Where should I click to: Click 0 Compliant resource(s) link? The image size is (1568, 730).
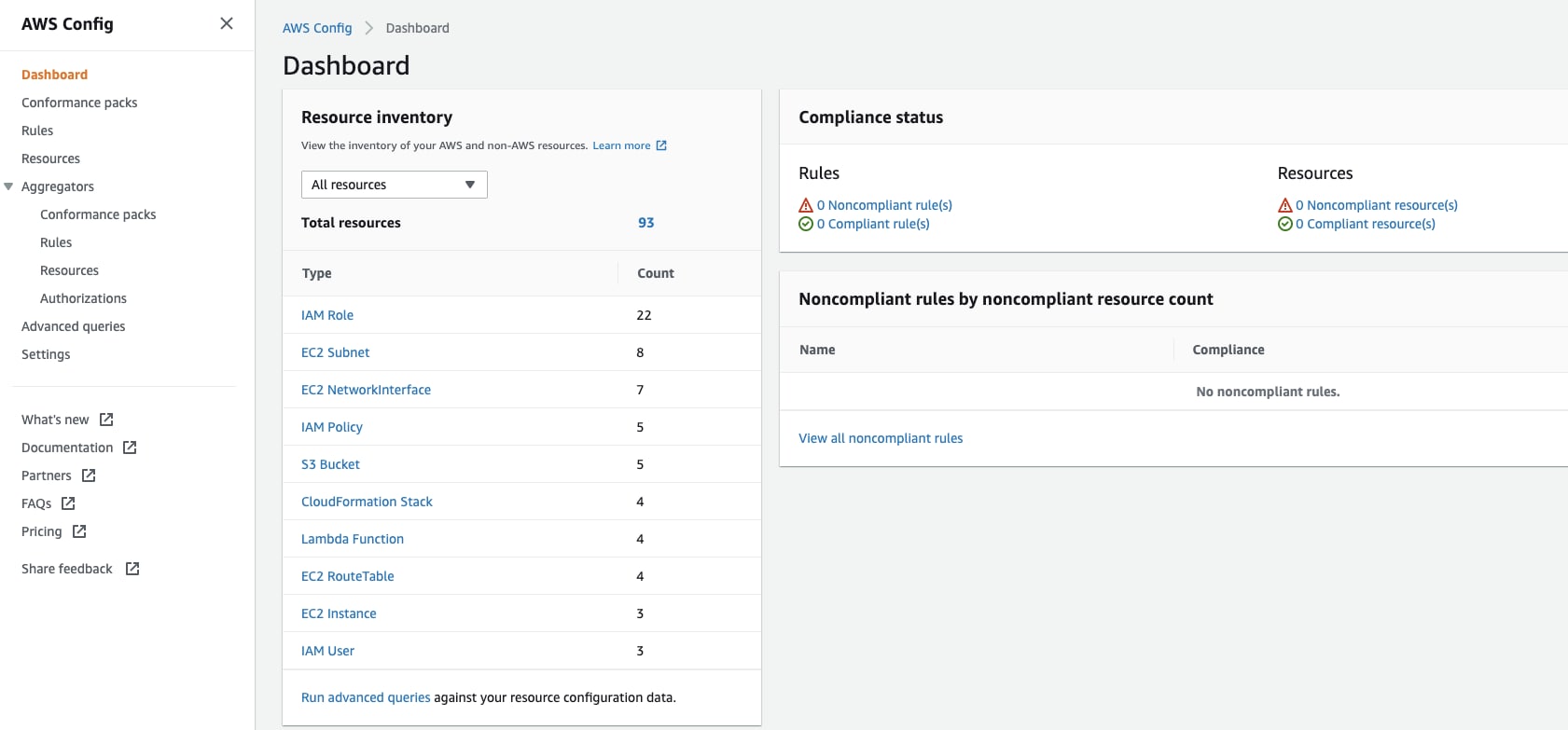(x=1366, y=224)
